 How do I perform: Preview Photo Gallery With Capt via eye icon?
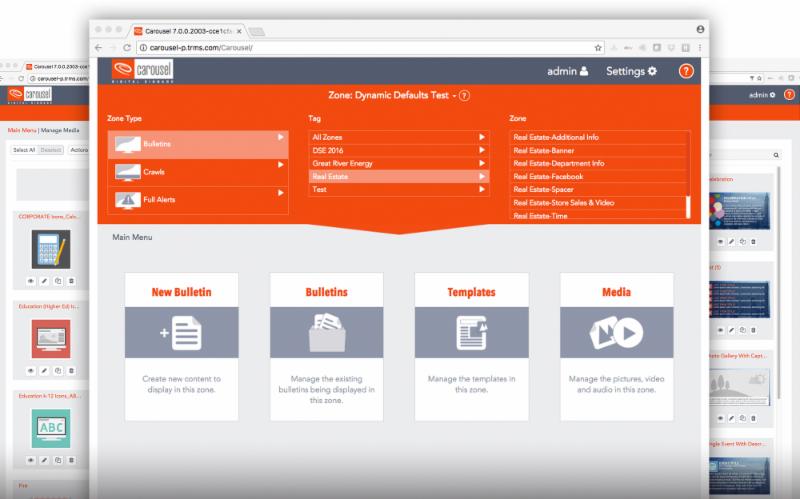click(x=720, y=418)
